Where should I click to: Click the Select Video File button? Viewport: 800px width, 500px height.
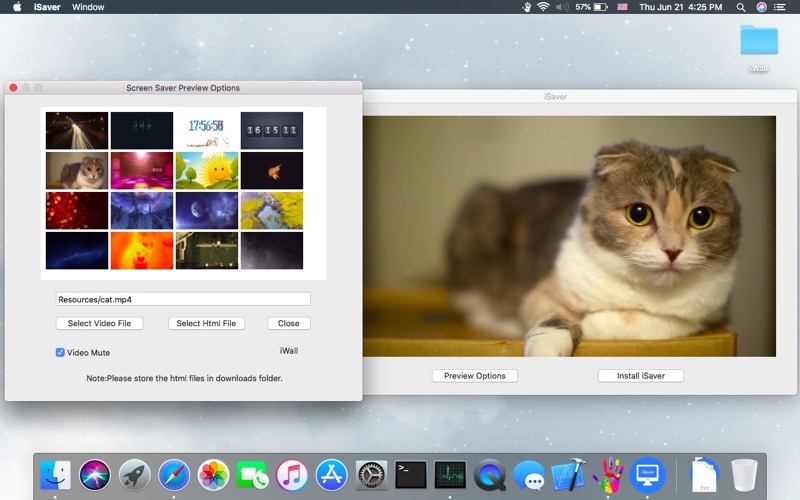coord(99,323)
